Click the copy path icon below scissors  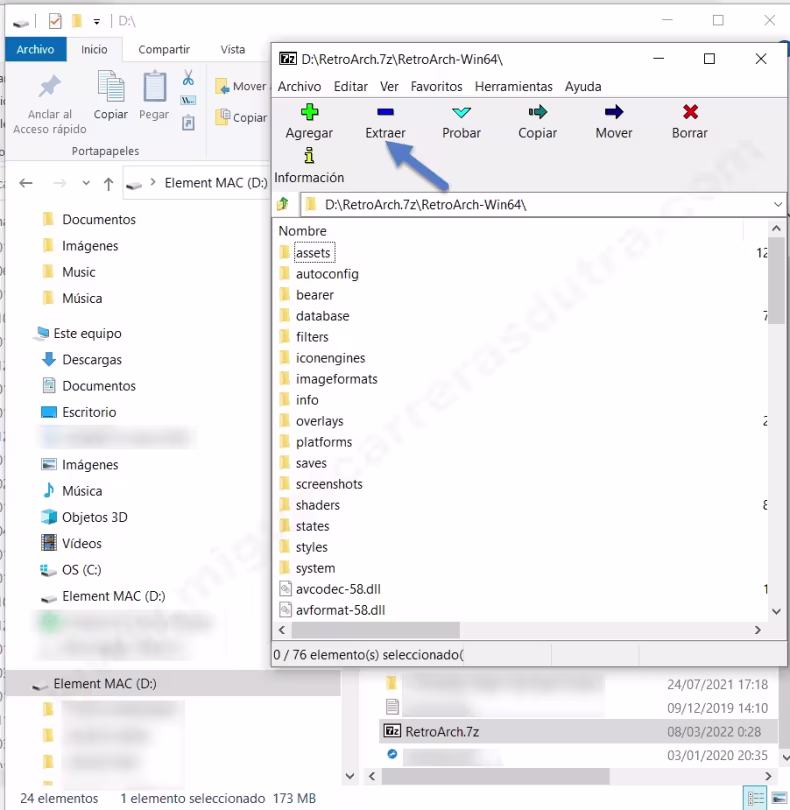point(188,100)
